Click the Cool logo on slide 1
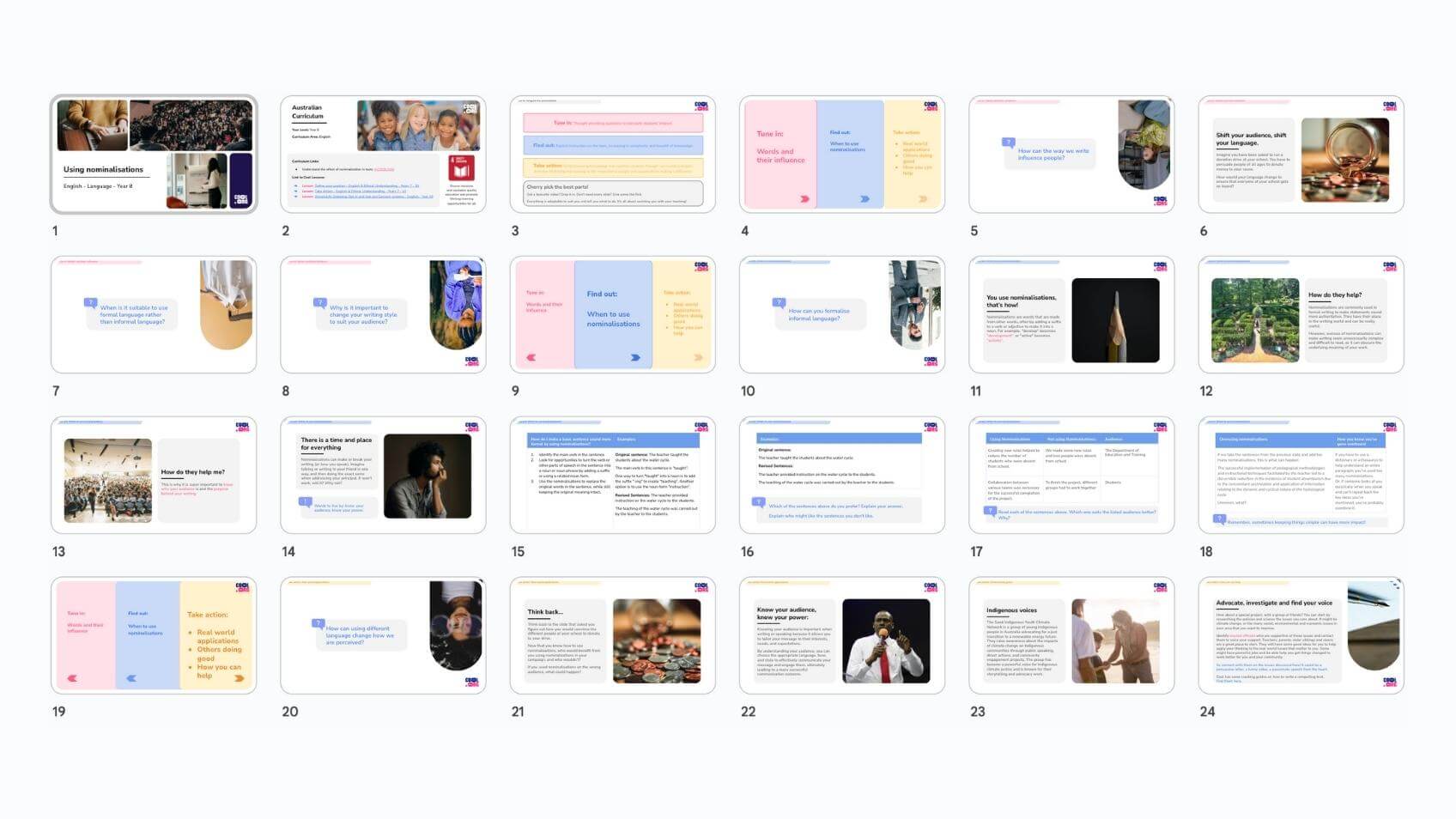This screenshot has height=819, width=1456. 240,198
